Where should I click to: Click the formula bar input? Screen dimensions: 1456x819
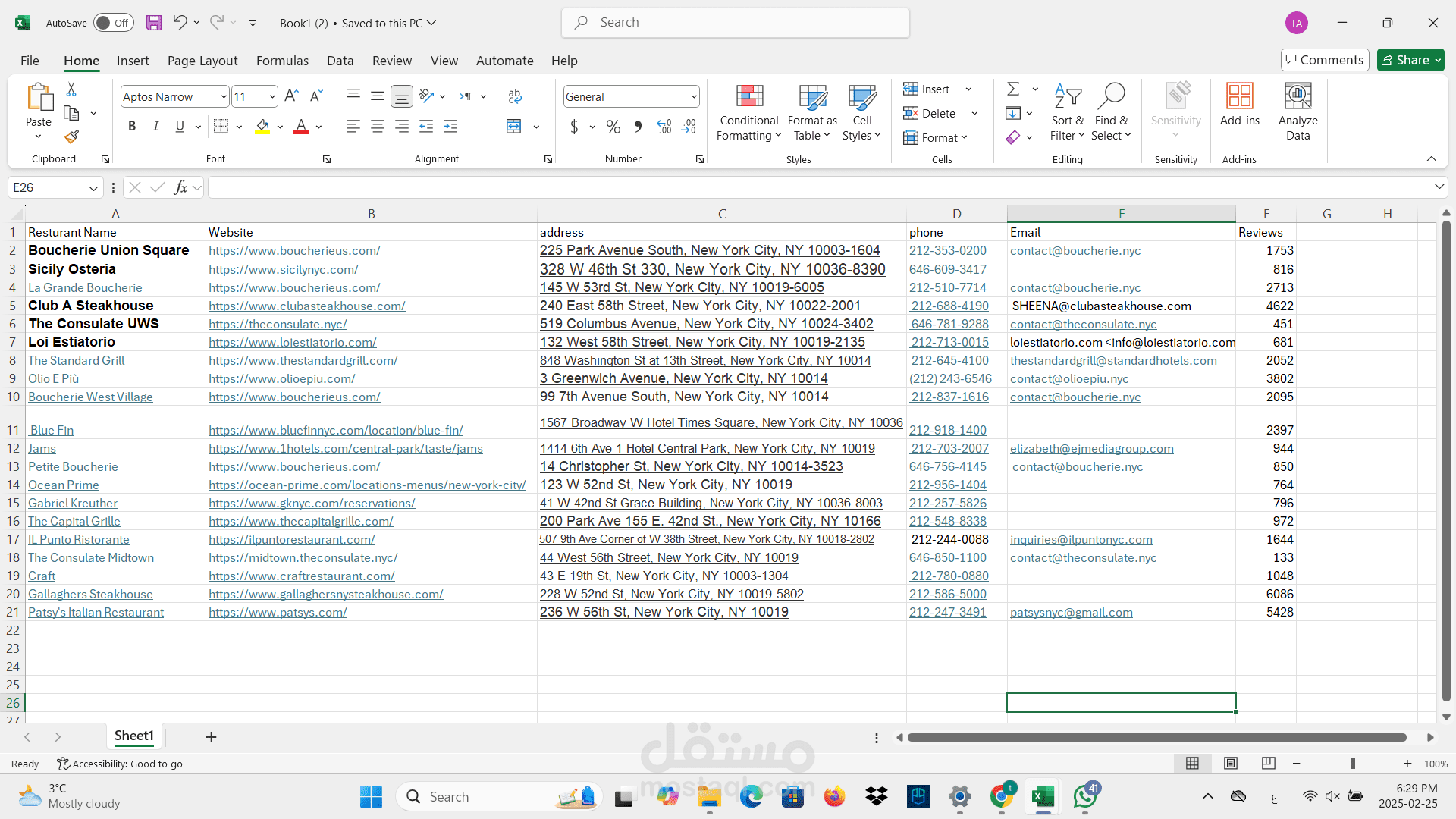coord(819,187)
